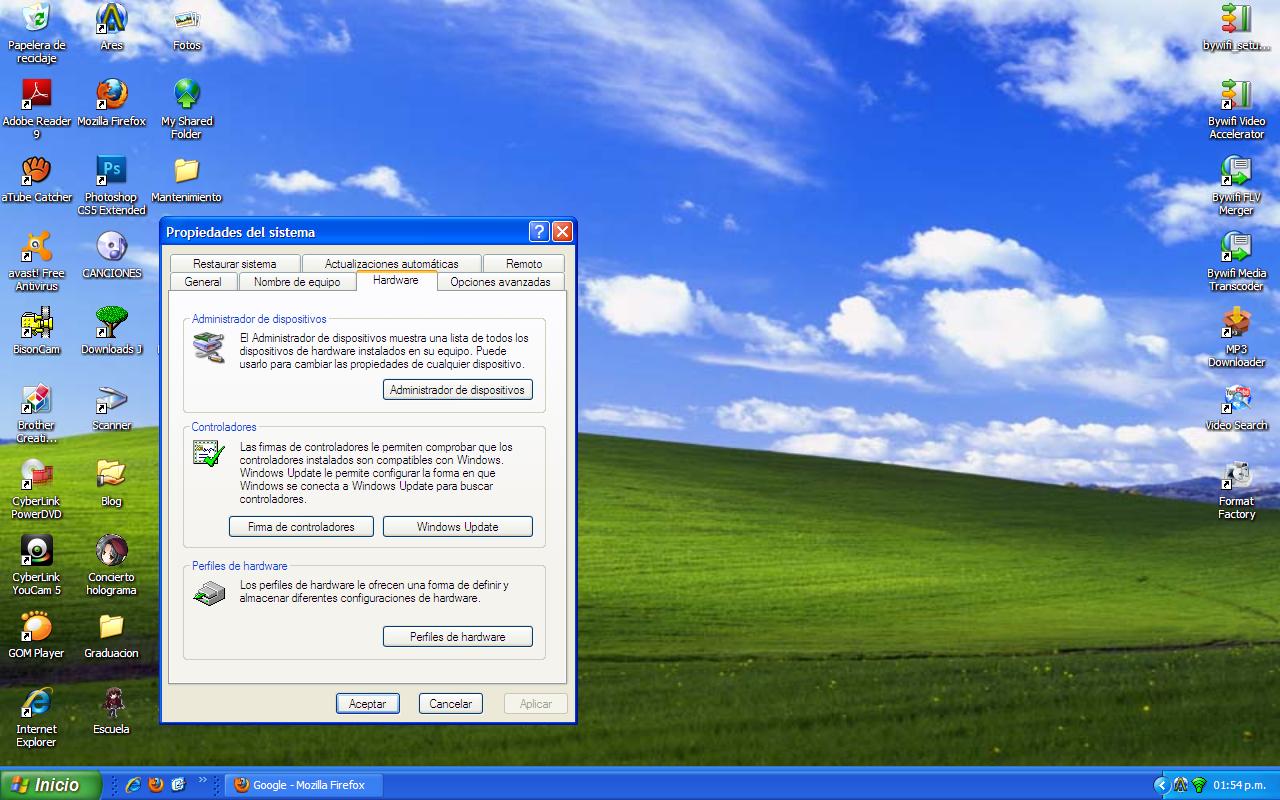Select the Bywifi Media Transcoder icon
This screenshot has height=800, width=1280.
pyautogui.click(x=1236, y=261)
